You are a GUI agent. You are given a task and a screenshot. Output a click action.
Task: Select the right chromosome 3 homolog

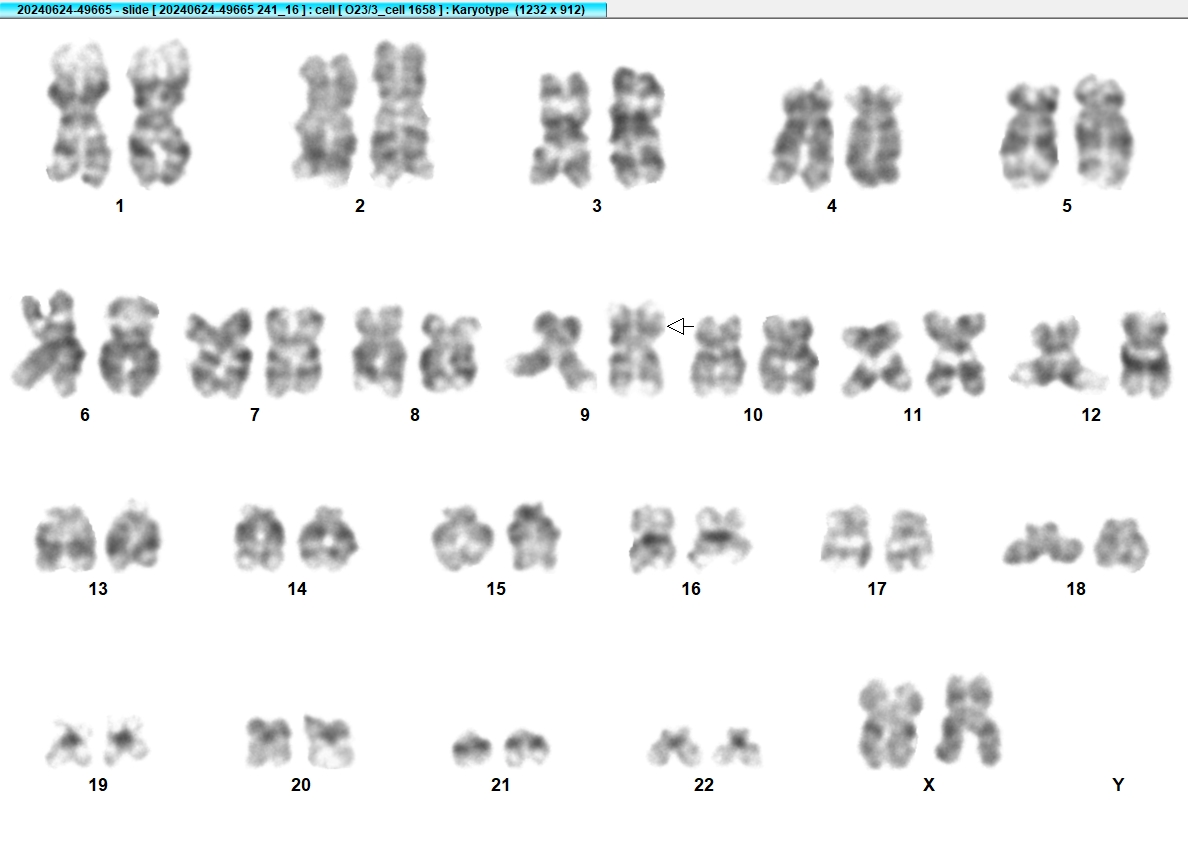(638, 126)
